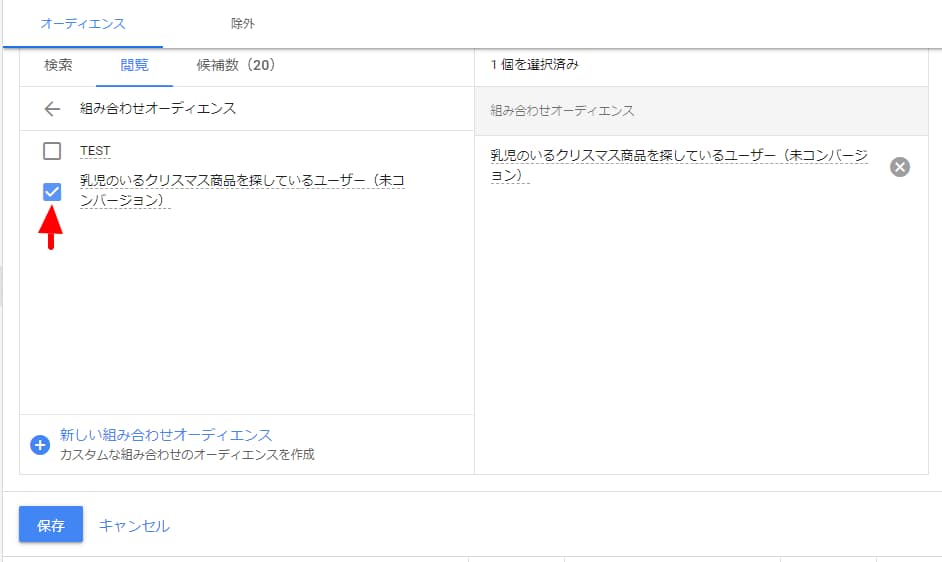Click the blue plus icon for new audience
The height and width of the screenshot is (562, 942).
[x=40, y=445]
